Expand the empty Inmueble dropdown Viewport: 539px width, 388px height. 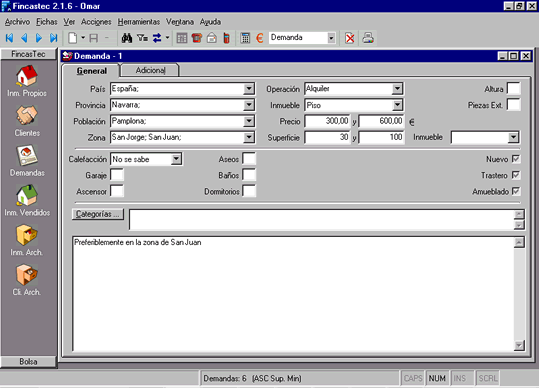(513, 137)
